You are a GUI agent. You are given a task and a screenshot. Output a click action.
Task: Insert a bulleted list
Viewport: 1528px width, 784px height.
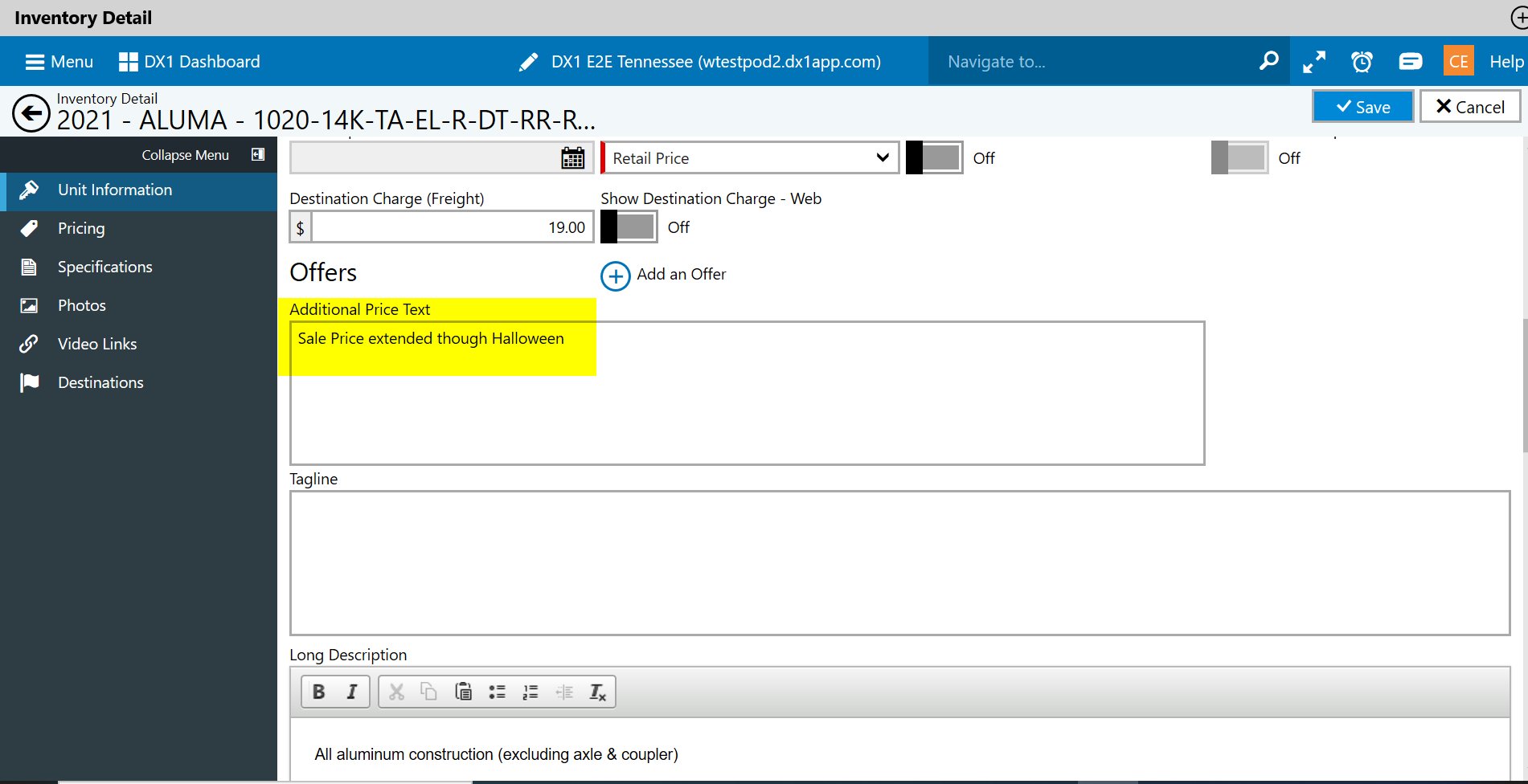point(497,692)
